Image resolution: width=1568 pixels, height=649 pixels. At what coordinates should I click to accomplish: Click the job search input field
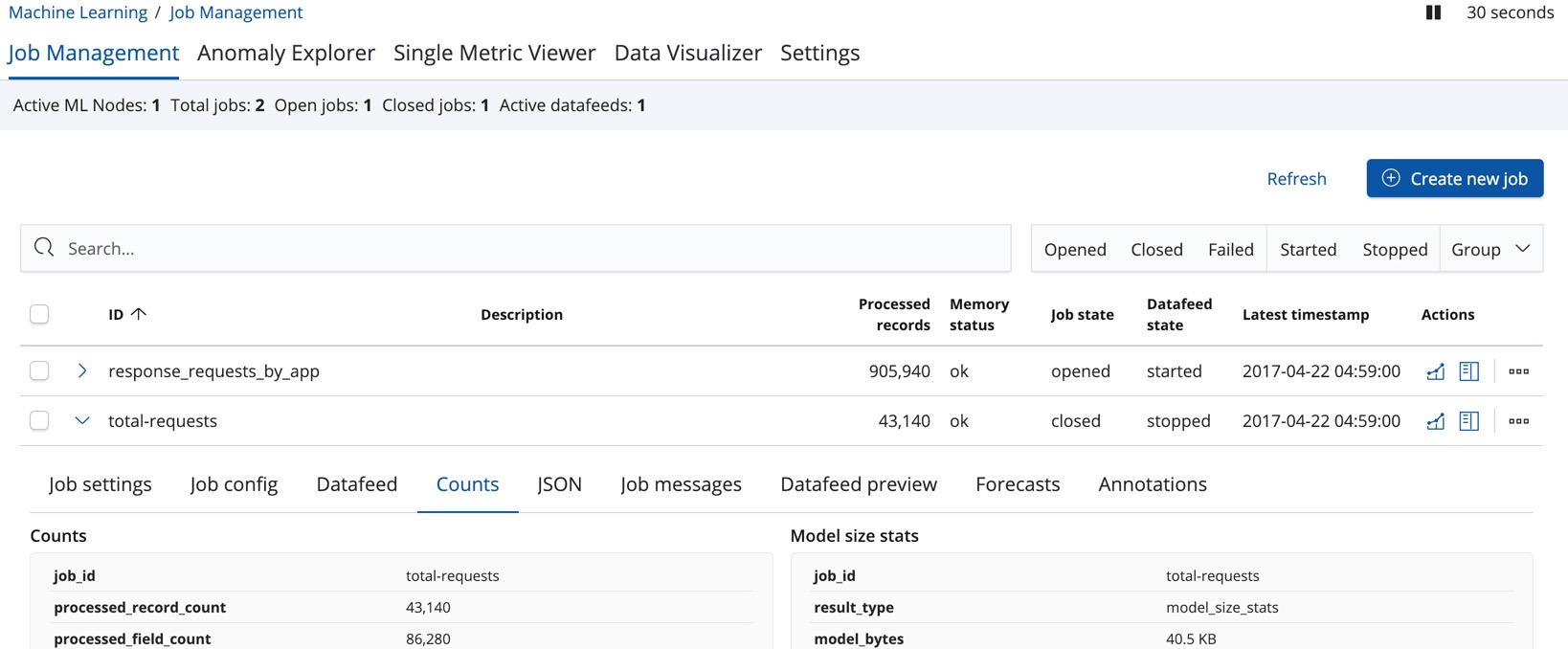[517, 249]
